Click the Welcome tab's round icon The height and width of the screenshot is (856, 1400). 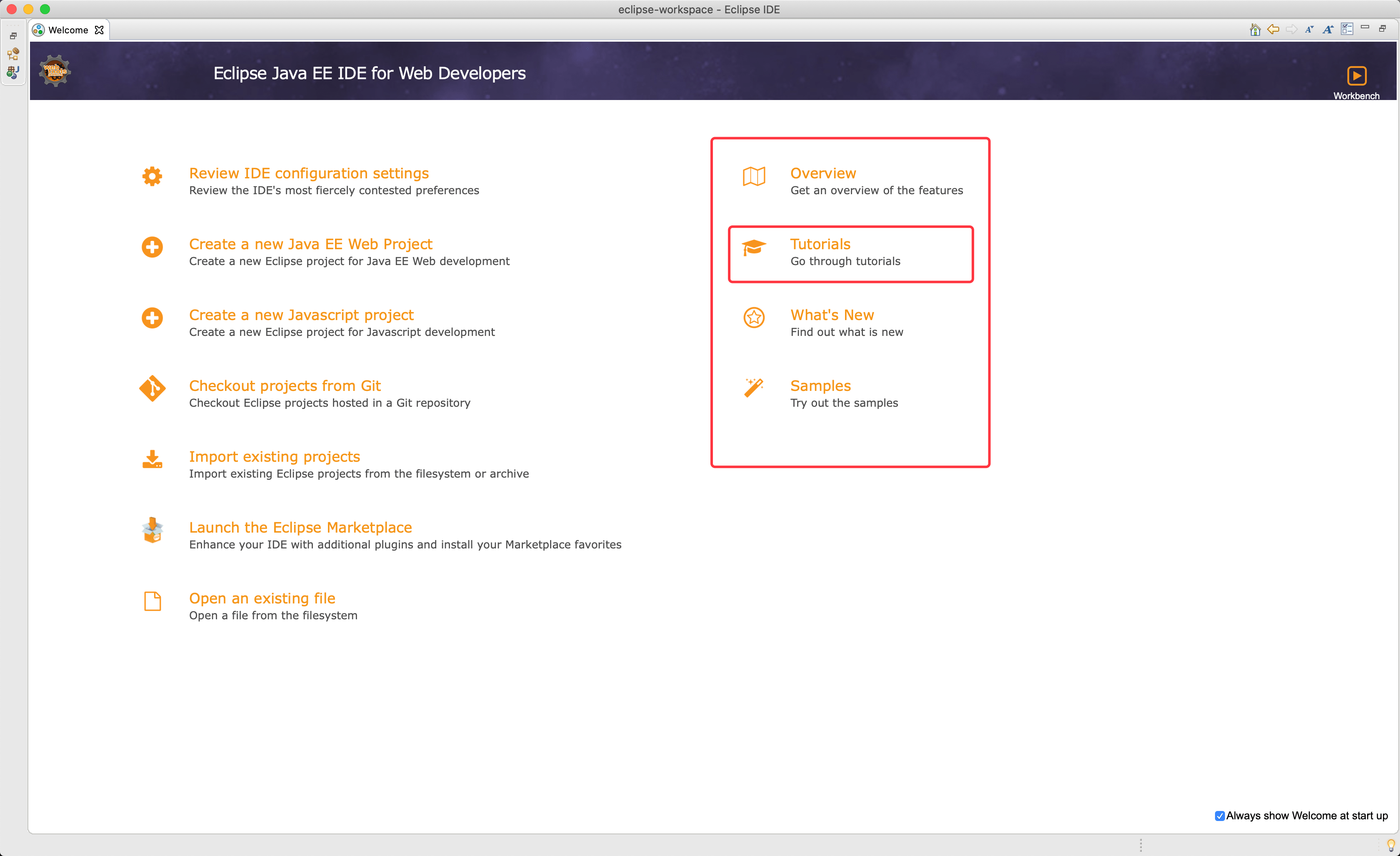(38, 30)
